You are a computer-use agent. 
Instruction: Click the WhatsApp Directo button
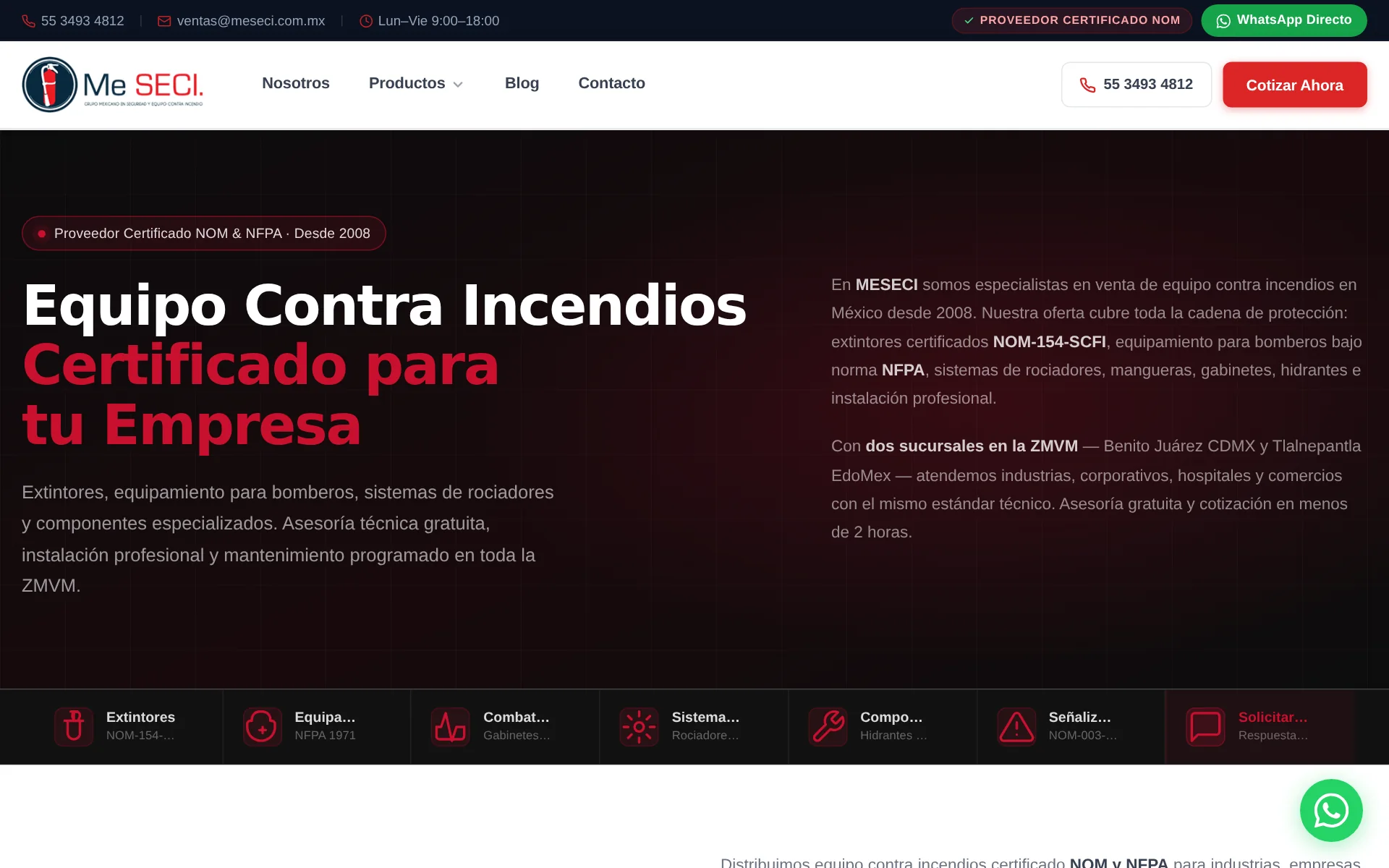1284,20
